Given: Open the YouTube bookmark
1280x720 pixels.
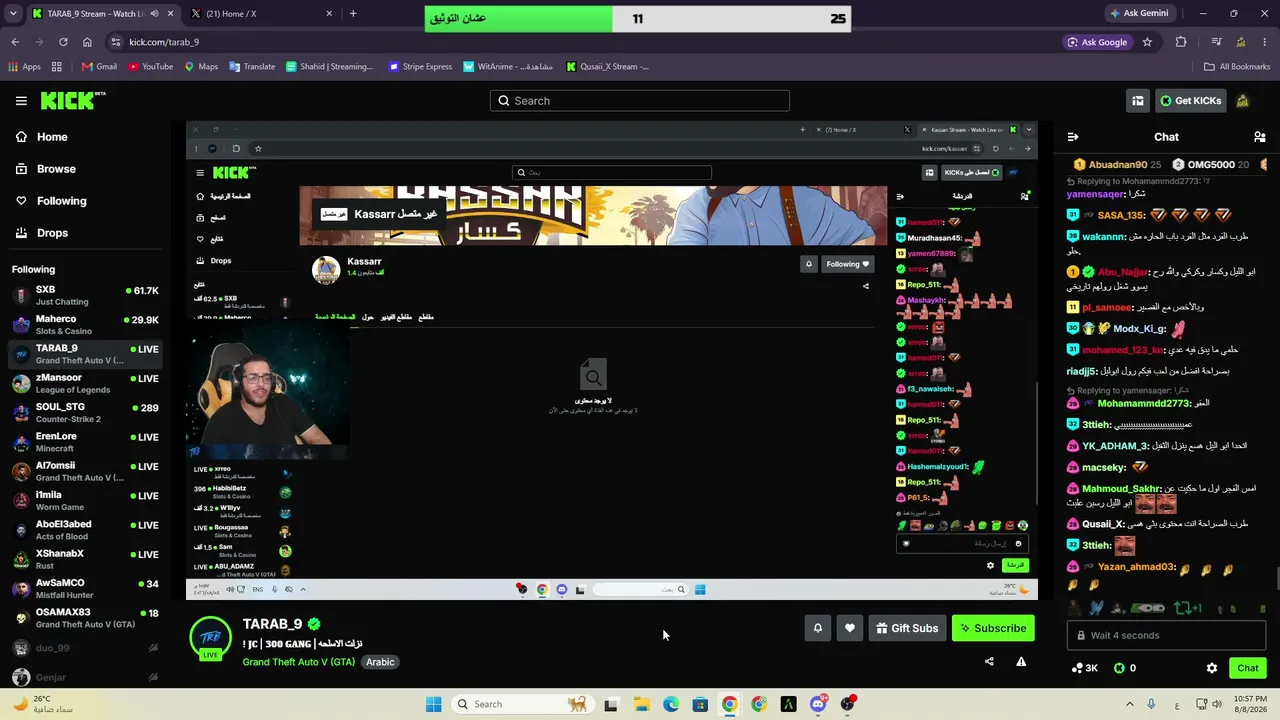Looking at the screenshot, I should [x=149, y=67].
